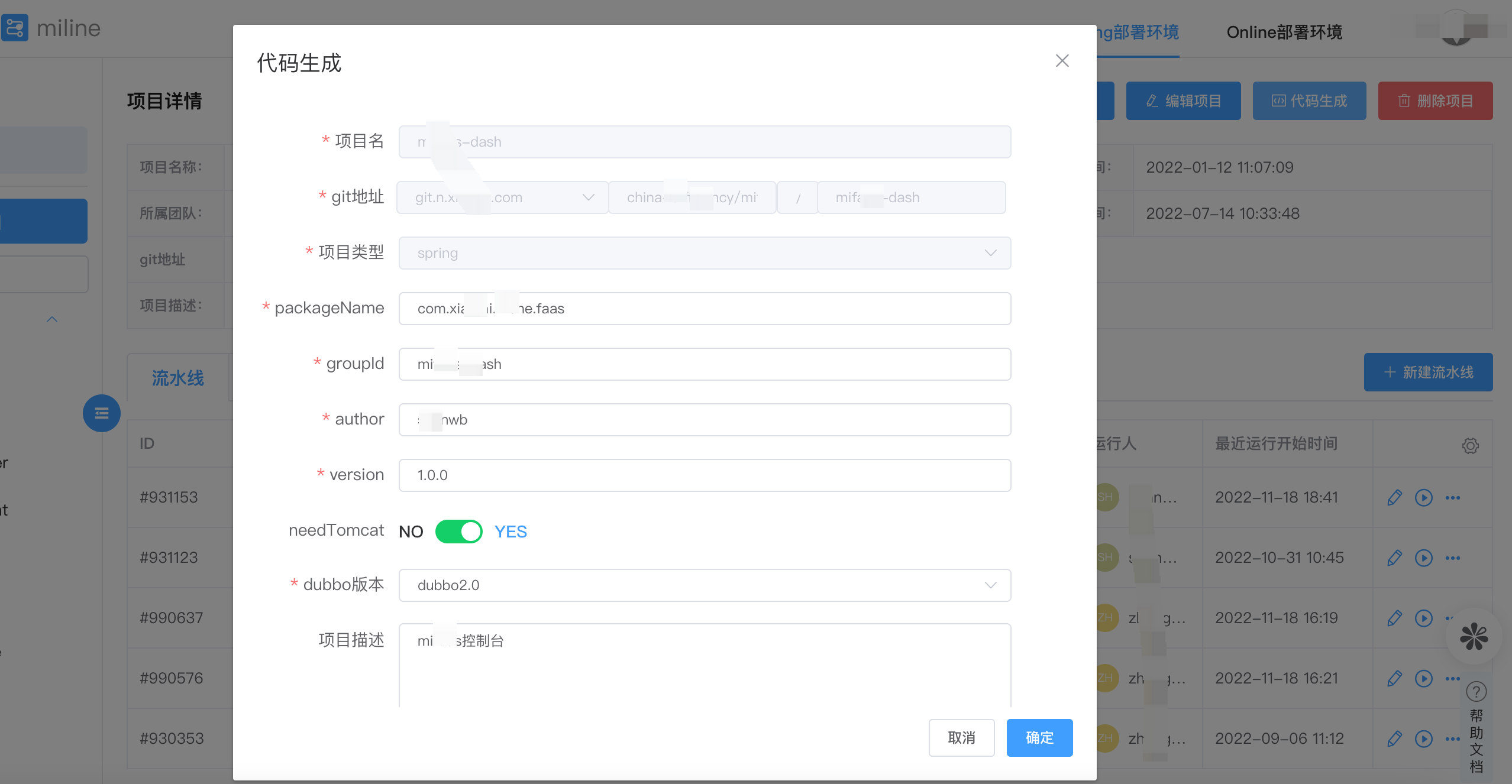
Task: Click the floating flower assistant icon
Action: (x=1474, y=637)
